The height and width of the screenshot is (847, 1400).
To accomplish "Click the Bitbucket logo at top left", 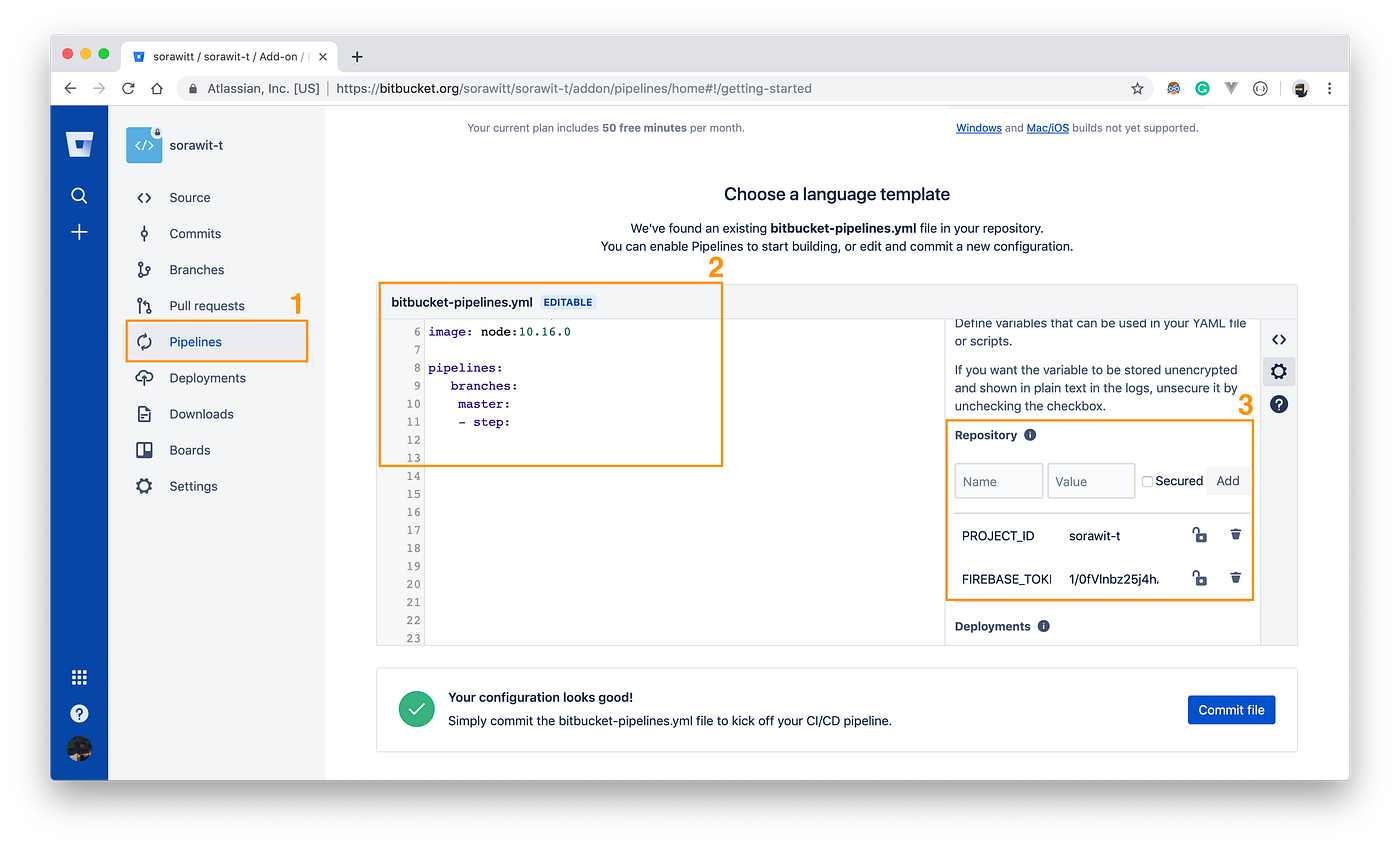I will pos(79,143).
